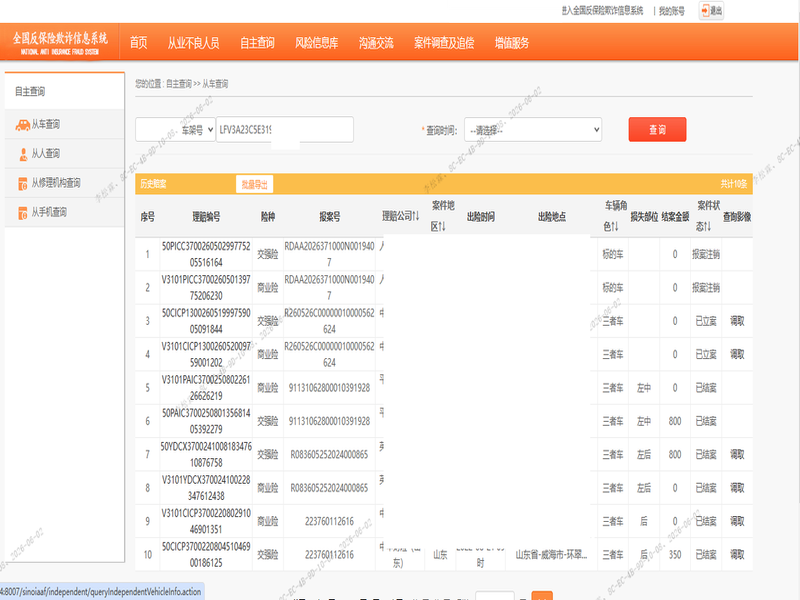The height and width of the screenshot is (600, 800).
Task: Click the 退出 logout icon button
Action: pos(711,11)
